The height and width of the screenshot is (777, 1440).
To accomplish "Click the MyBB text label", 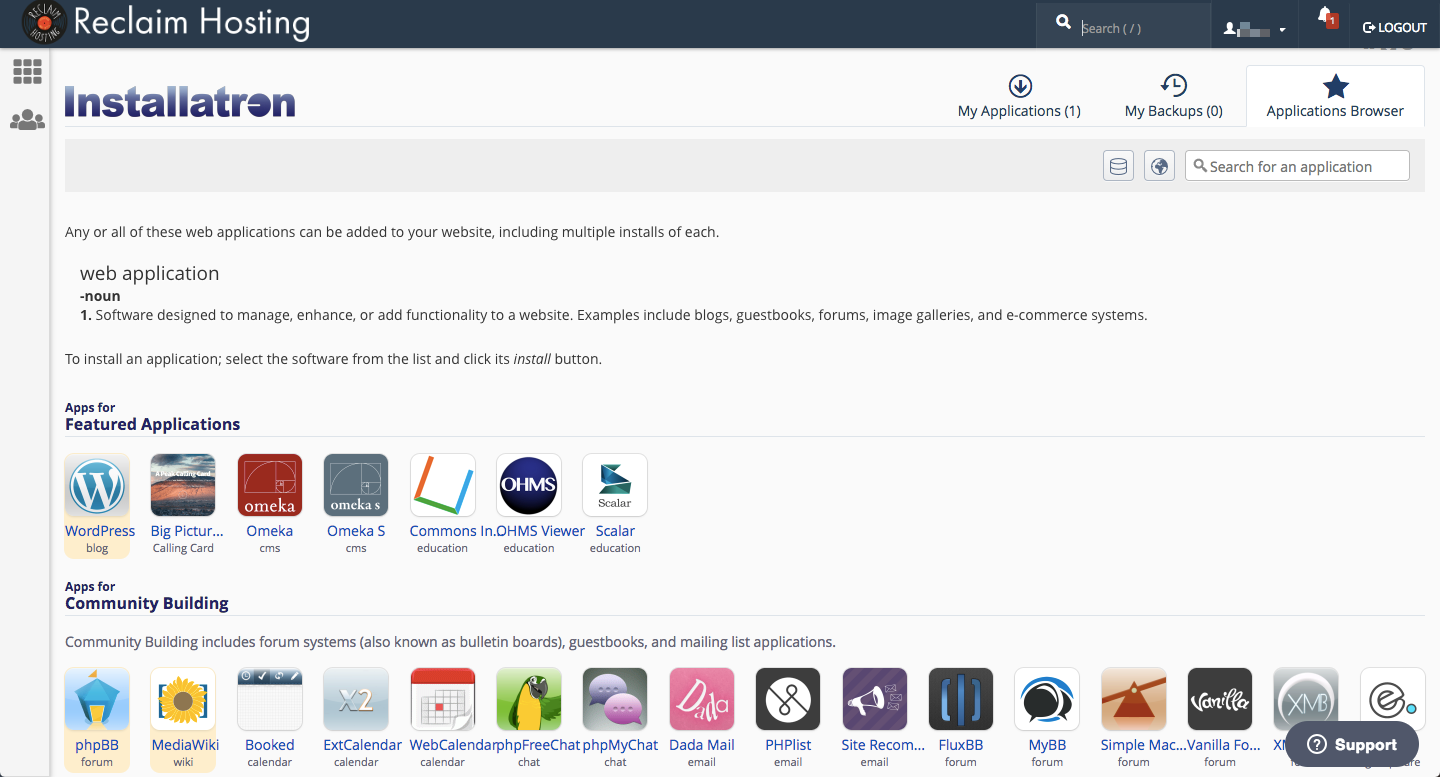I will click(1047, 745).
